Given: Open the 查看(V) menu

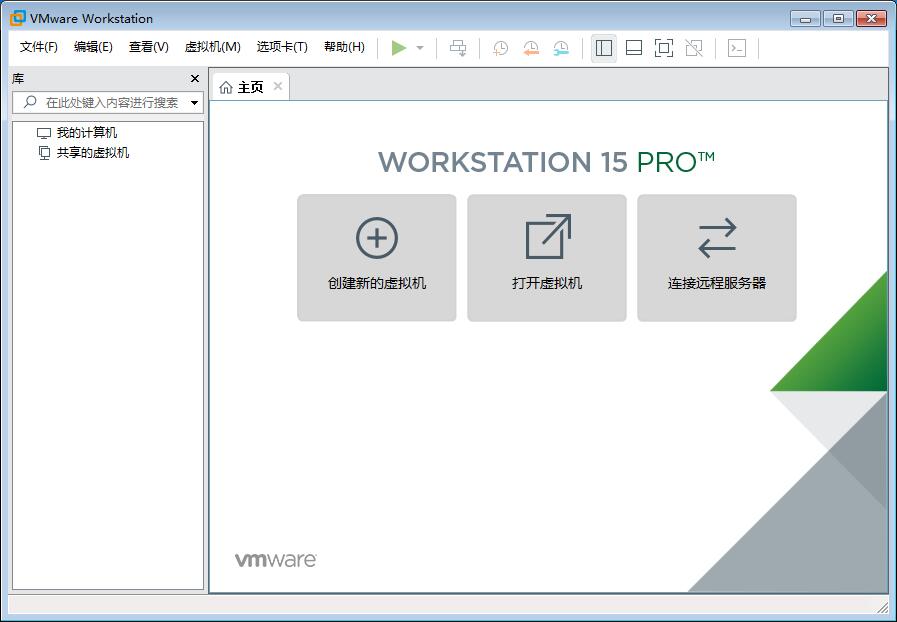Looking at the screenshot, I should click(149, 47).
